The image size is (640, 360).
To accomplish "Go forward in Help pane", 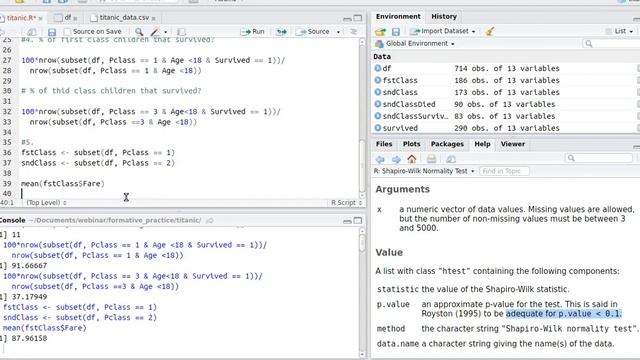I will click(396, 159).
